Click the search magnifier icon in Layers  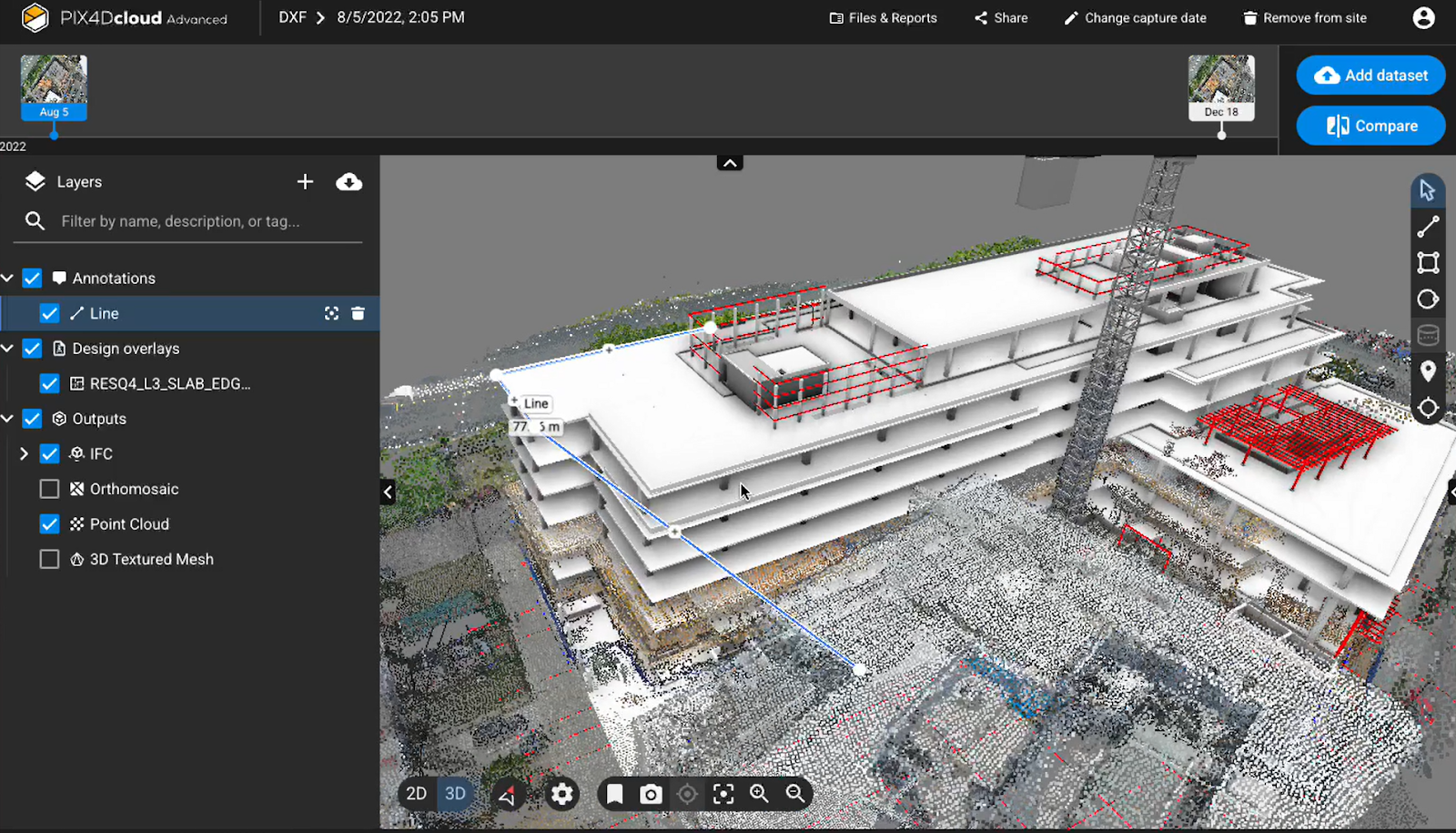tap(35, 221)
